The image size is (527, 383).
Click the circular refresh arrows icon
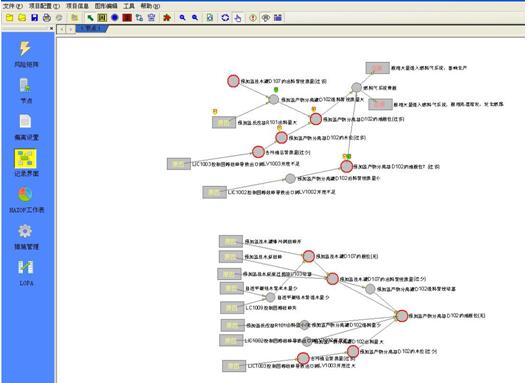click(225, 18)
